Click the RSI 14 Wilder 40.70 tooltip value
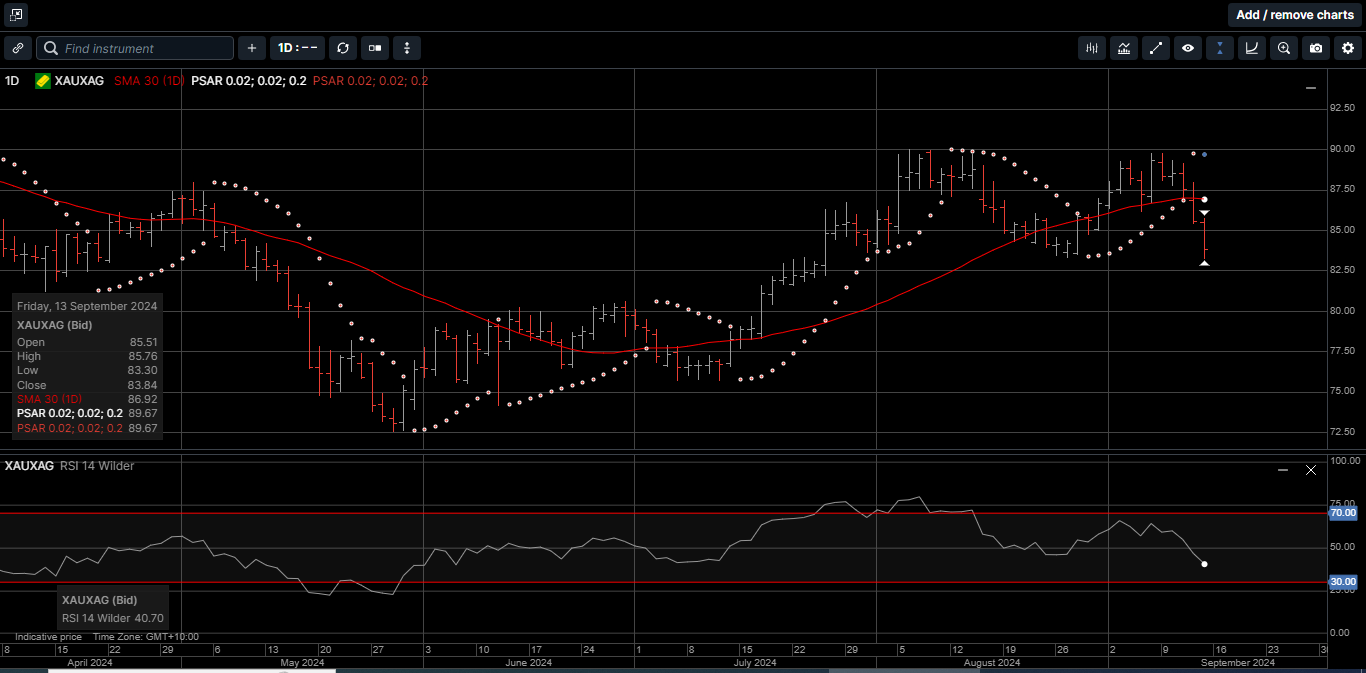 113,618
